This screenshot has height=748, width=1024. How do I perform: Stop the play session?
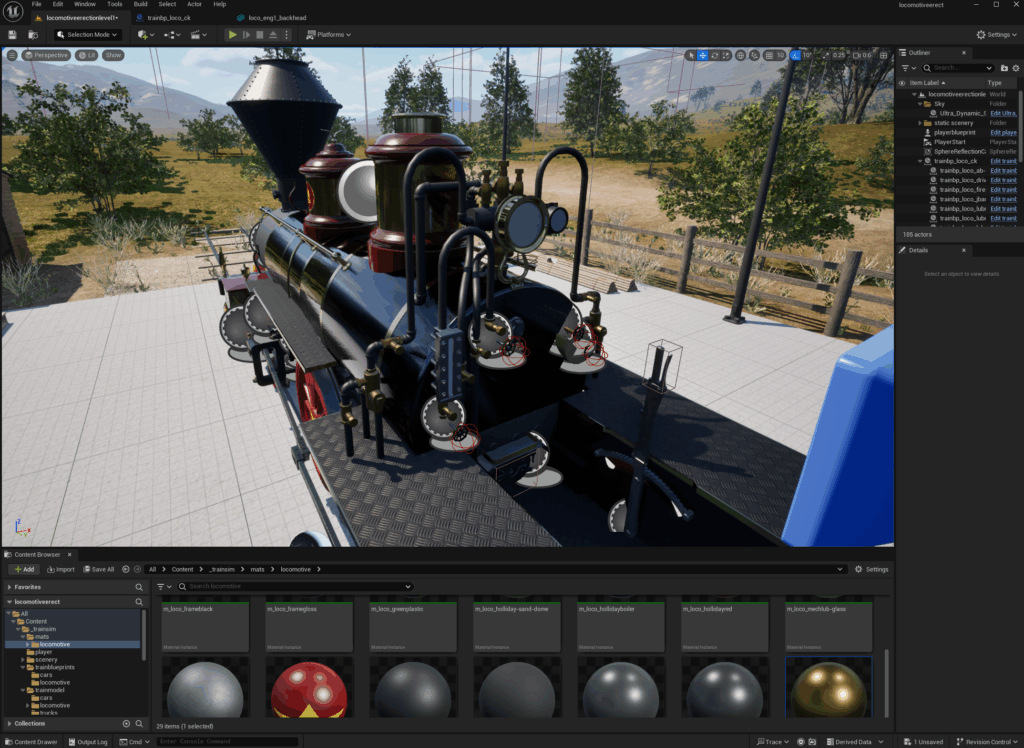pyautogui.click(x=260, y=35)
